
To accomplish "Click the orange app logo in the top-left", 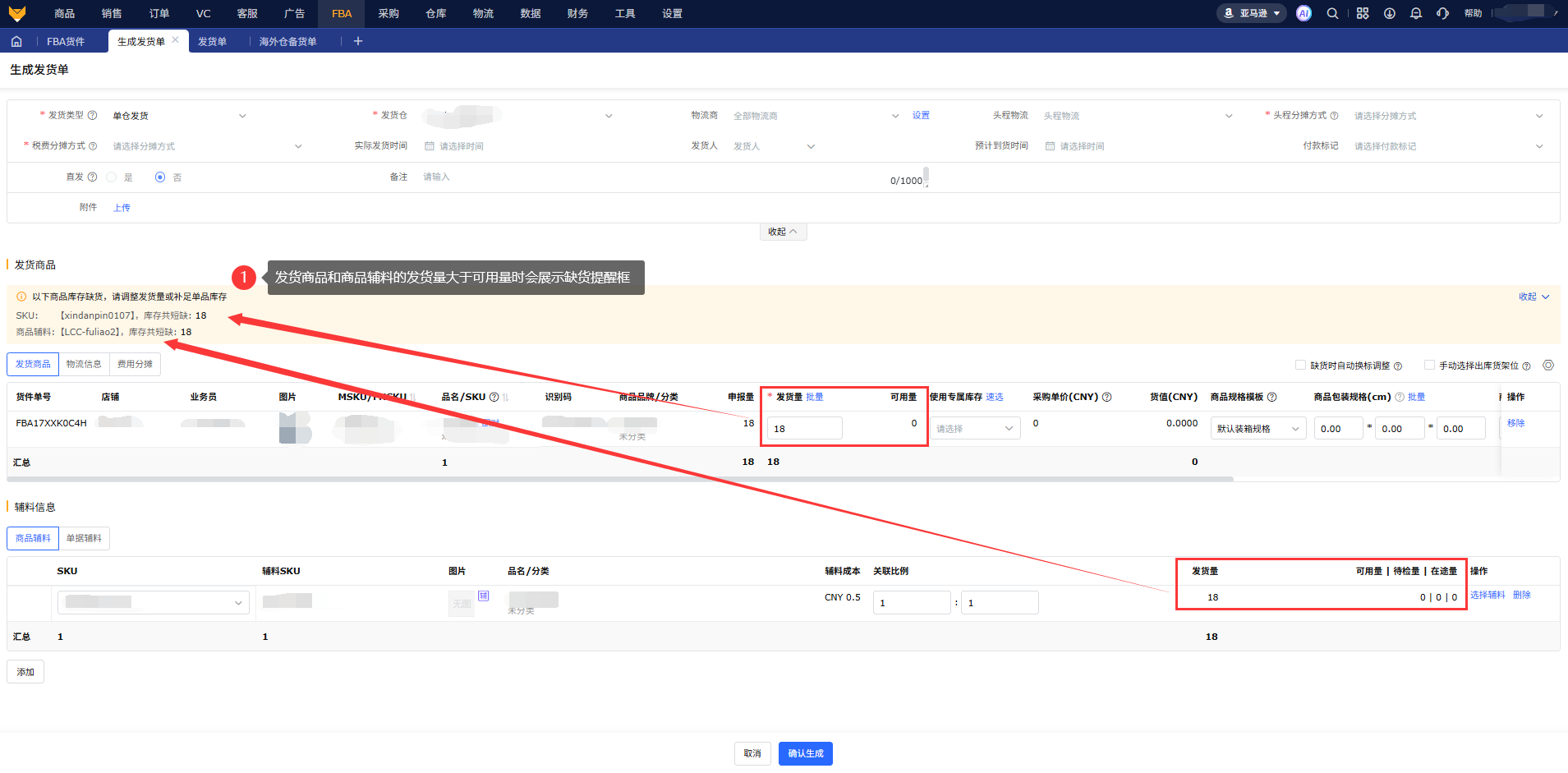I will click(17, 13).
